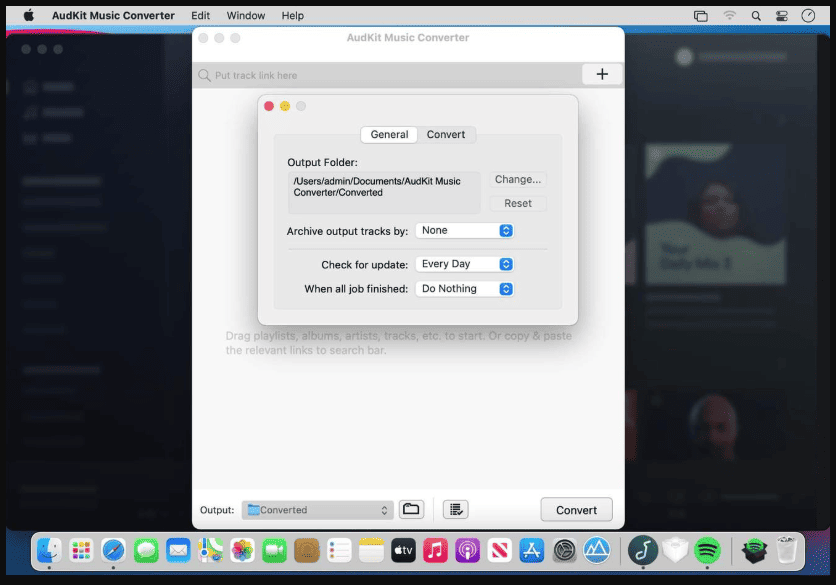Screen dimensions: 836x585
Task: Open App Store from the Dock
Action: tap(532, 550)
